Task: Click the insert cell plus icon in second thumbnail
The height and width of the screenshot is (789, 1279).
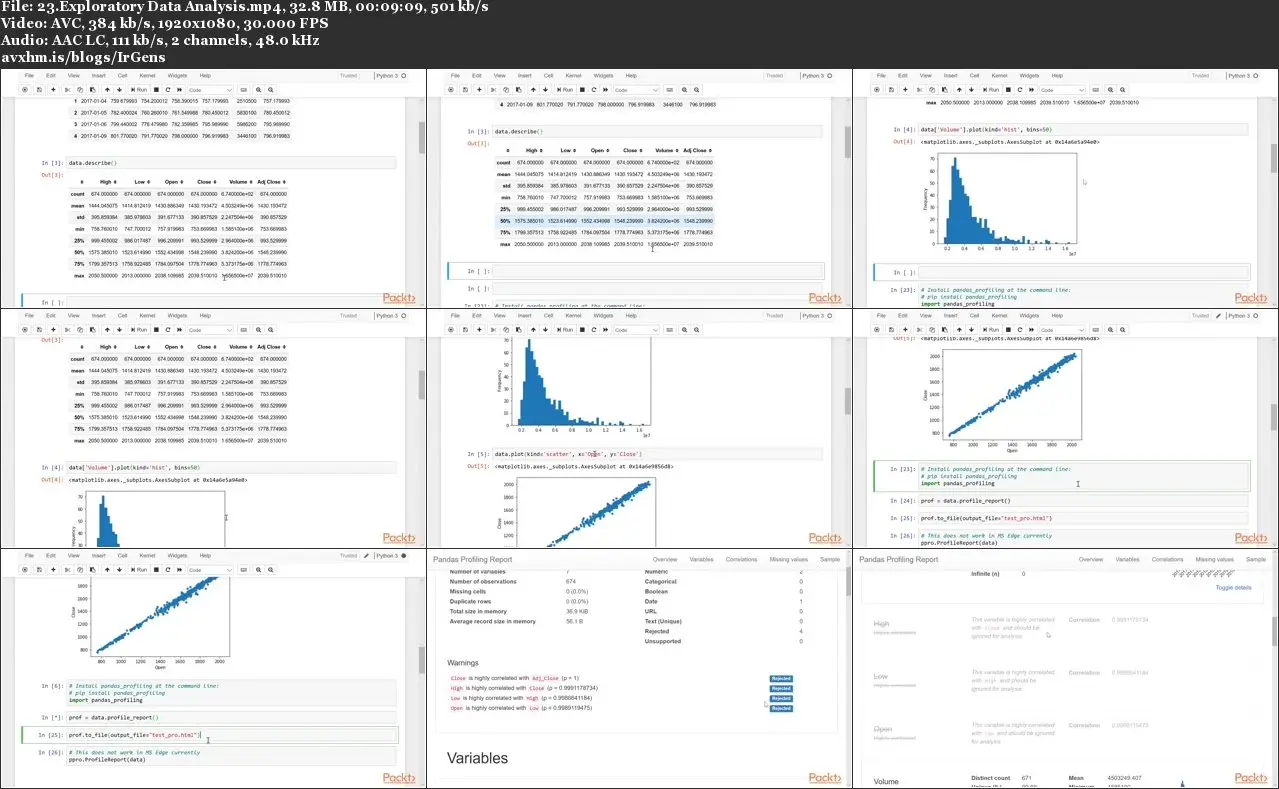Action: (479, 90)
